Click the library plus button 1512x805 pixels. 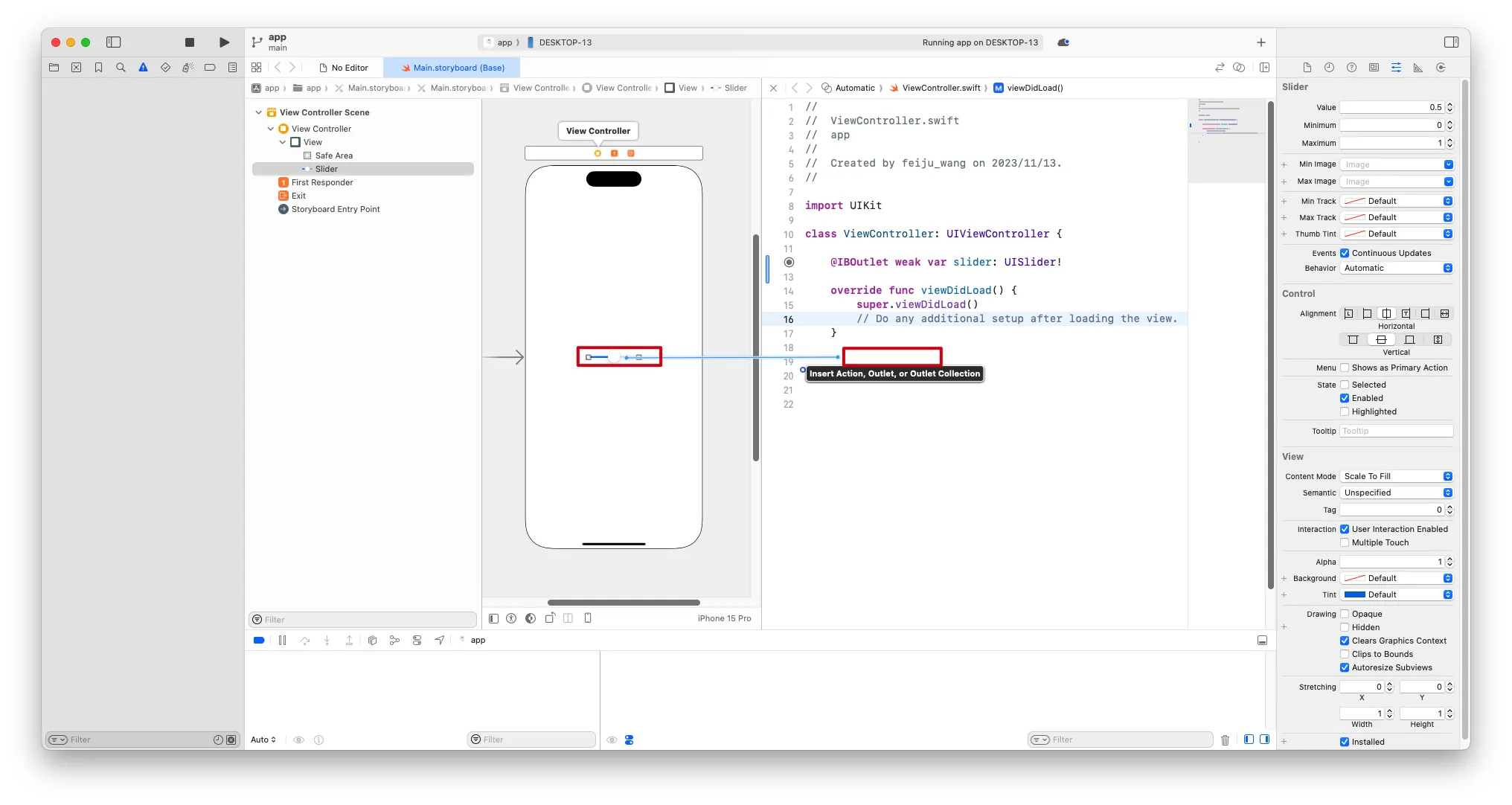point(1260,42)
